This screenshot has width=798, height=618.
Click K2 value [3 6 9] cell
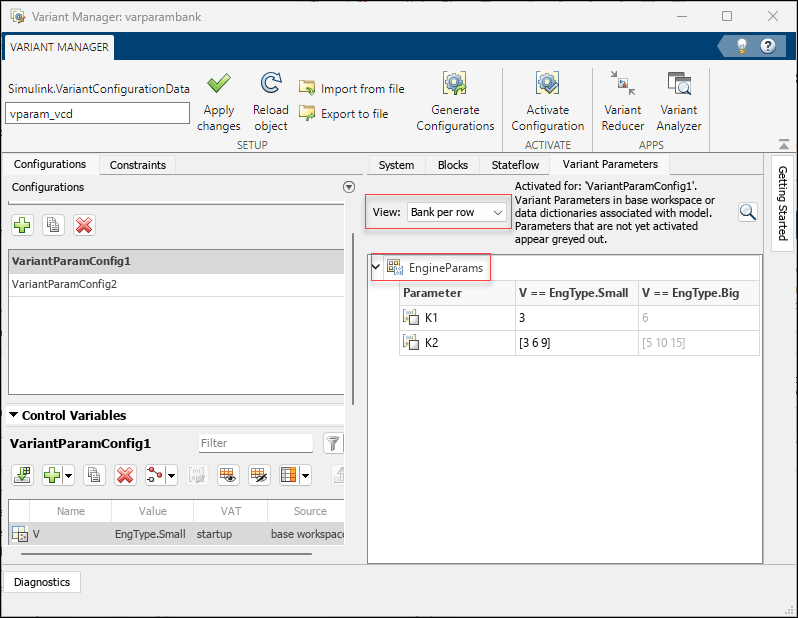(x=577, y=343)
